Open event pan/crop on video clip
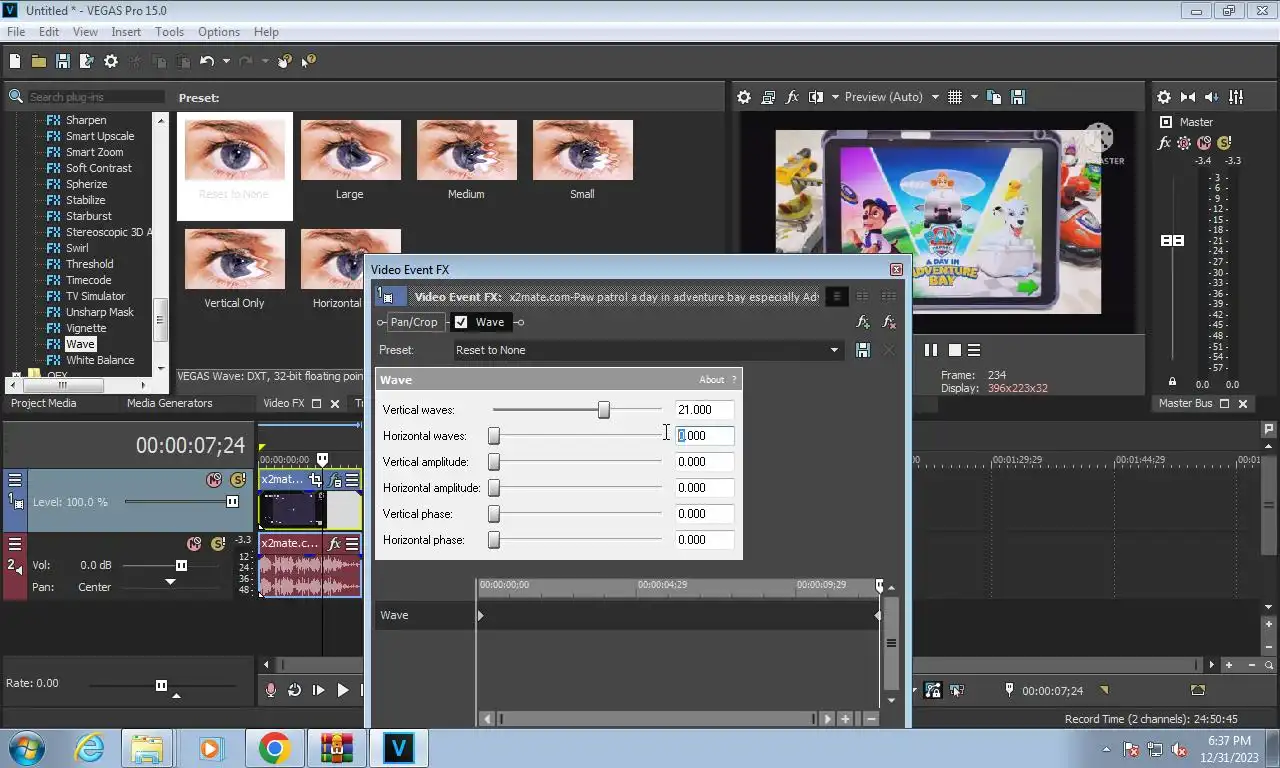Image resolution: width=1280 pixels, height=768 pixels. pyautogui.click(x=316, y=481)
